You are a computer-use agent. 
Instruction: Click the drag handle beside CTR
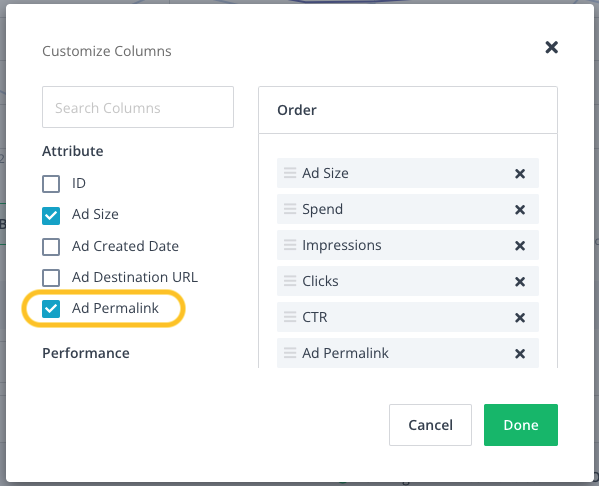290,317
